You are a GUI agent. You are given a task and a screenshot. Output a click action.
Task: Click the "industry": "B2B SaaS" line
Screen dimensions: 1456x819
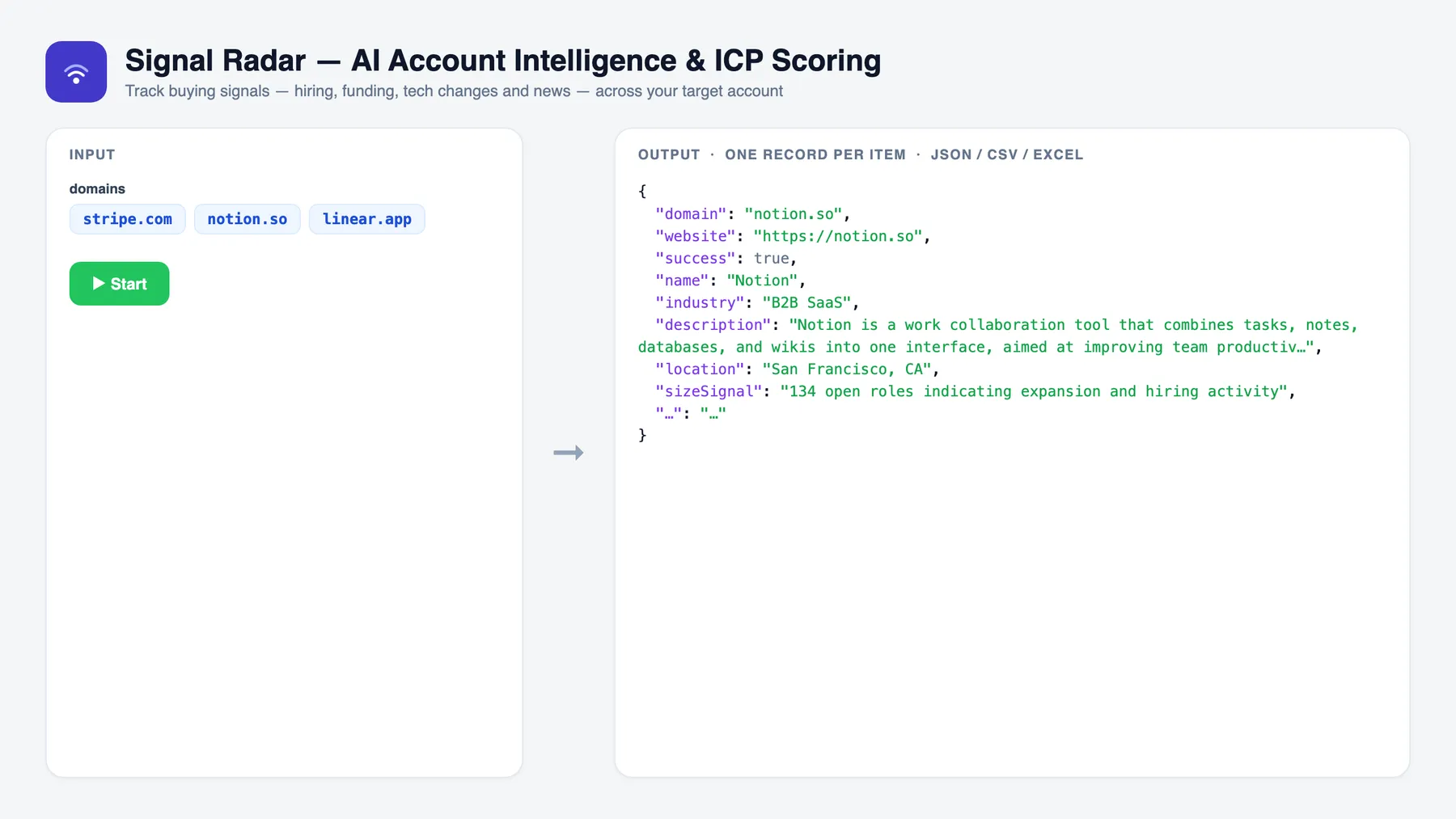757,302
